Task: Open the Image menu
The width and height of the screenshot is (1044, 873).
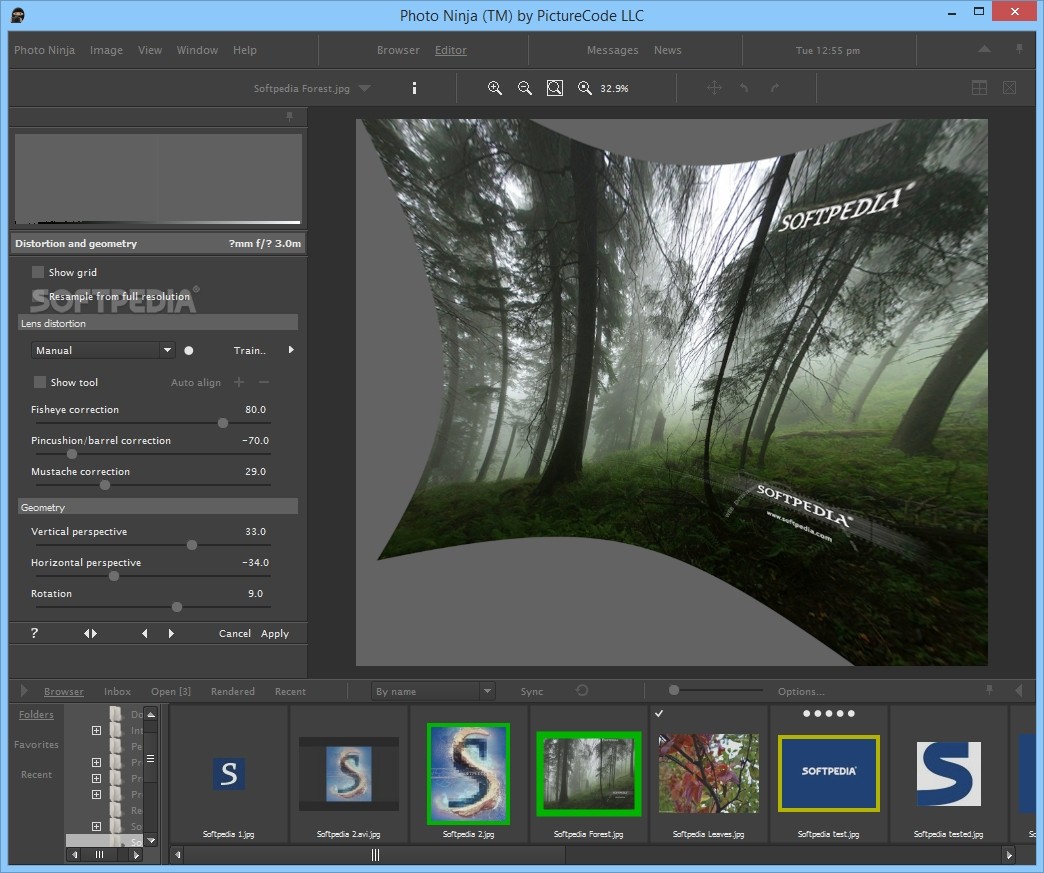Action: (x=107, y=50)
